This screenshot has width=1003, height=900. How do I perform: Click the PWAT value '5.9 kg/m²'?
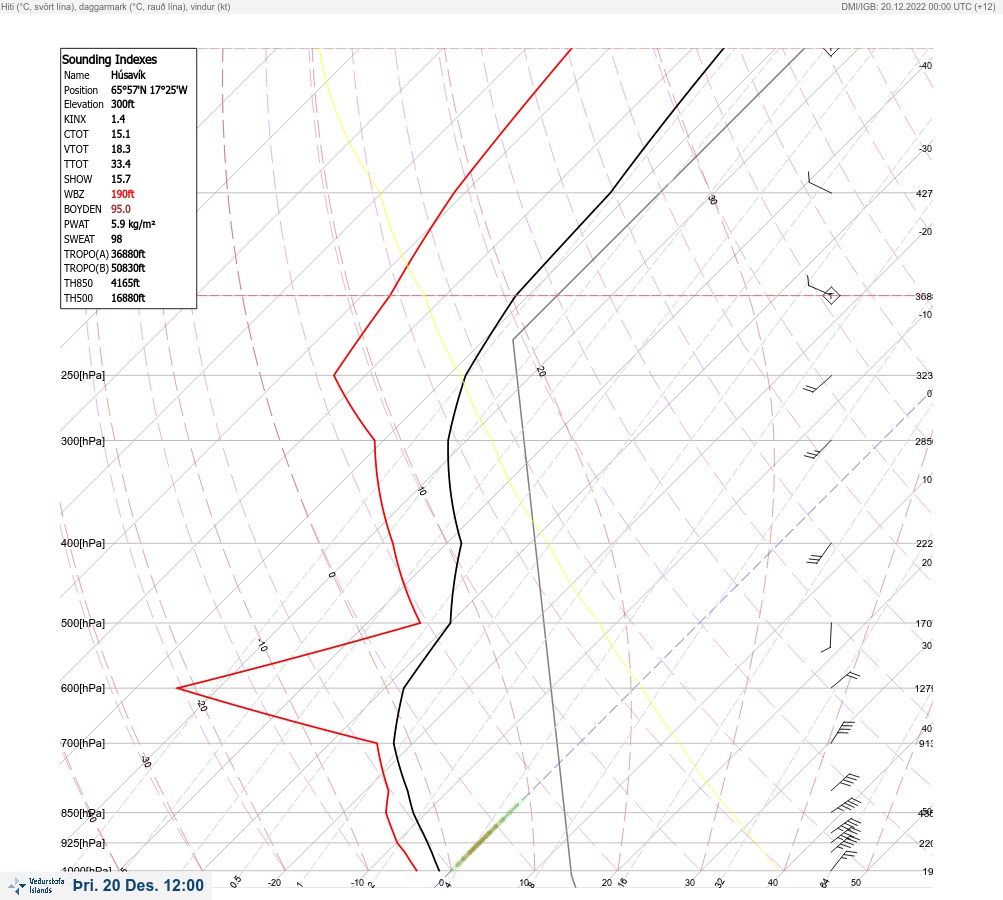pyautogui.click(x=133, y=224)
